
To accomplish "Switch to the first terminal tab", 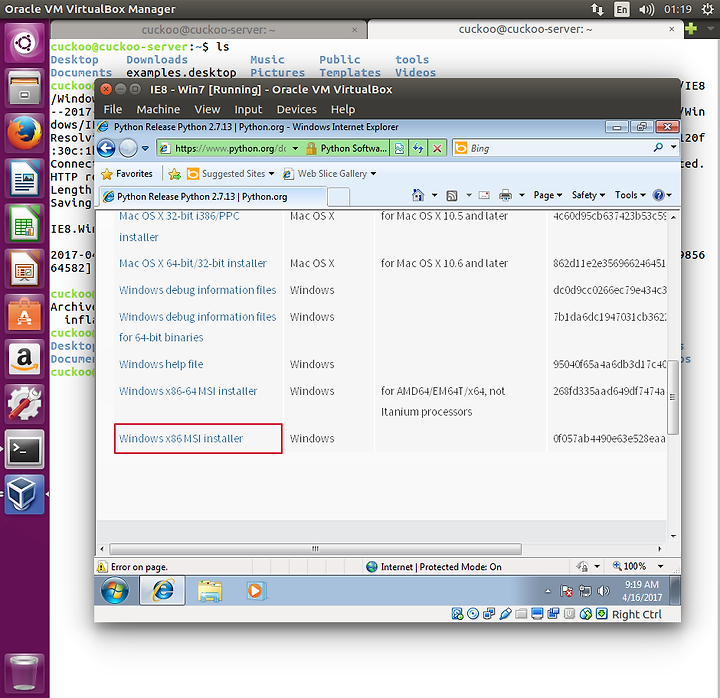I will (208, 30).
